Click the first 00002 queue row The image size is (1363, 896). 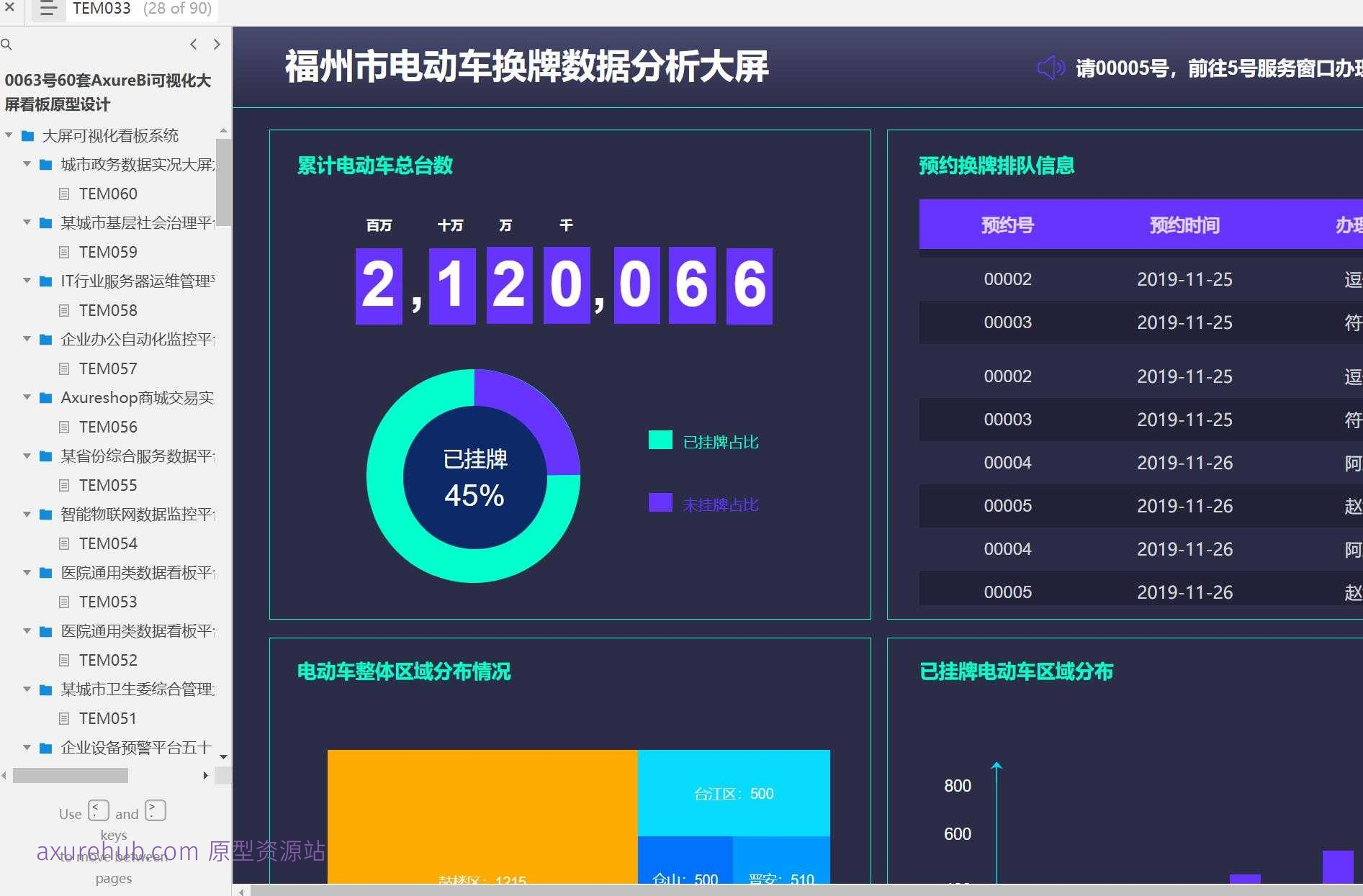pyautogui.click(x=1141, y=279)
